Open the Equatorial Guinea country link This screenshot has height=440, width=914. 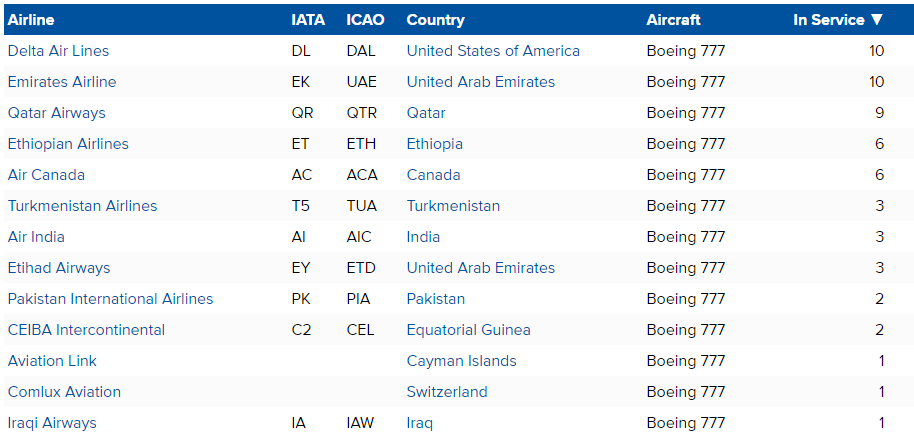pyautogui.click(x=469, y=330)
